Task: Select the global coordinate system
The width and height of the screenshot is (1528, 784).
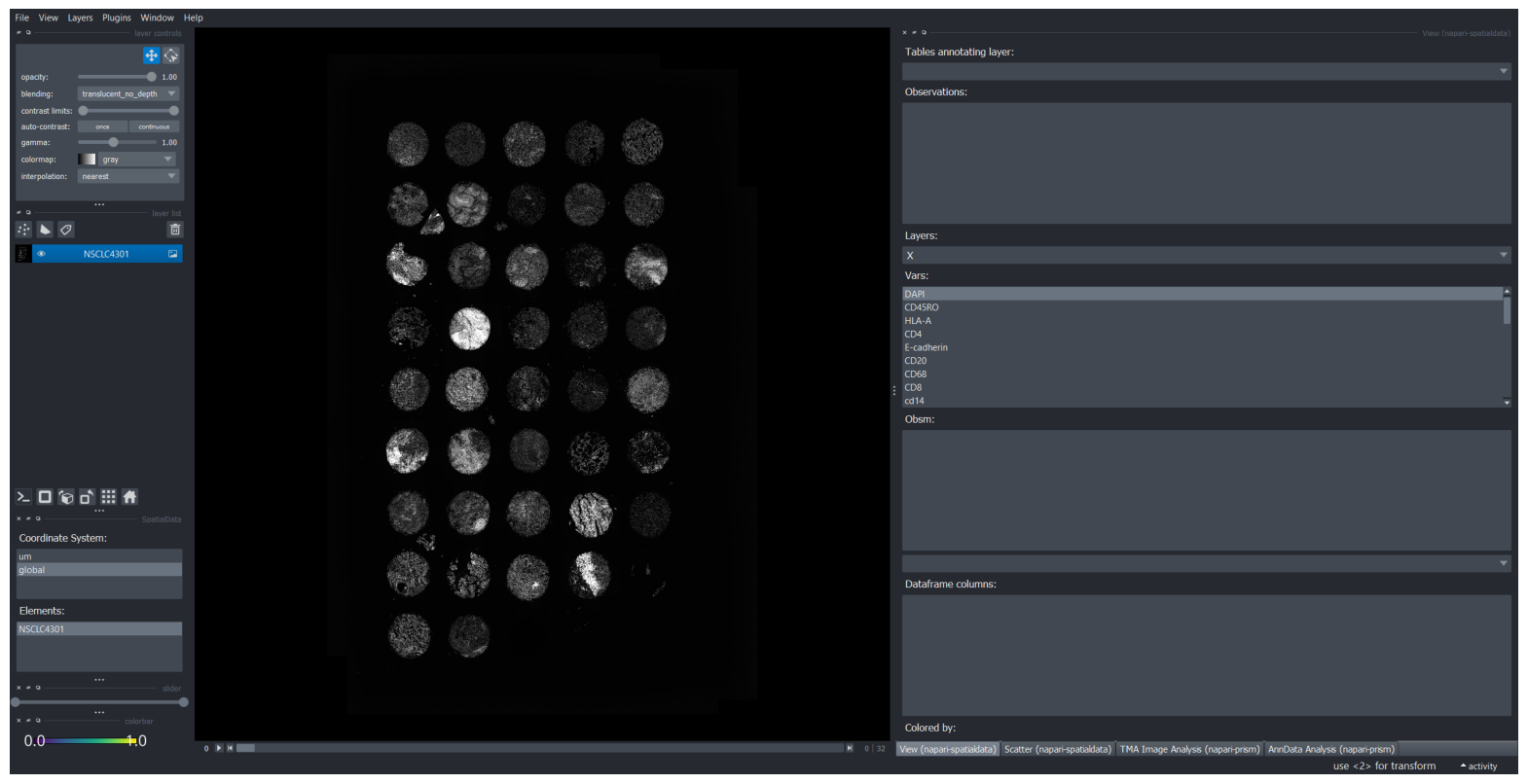Action: [99, 570]
